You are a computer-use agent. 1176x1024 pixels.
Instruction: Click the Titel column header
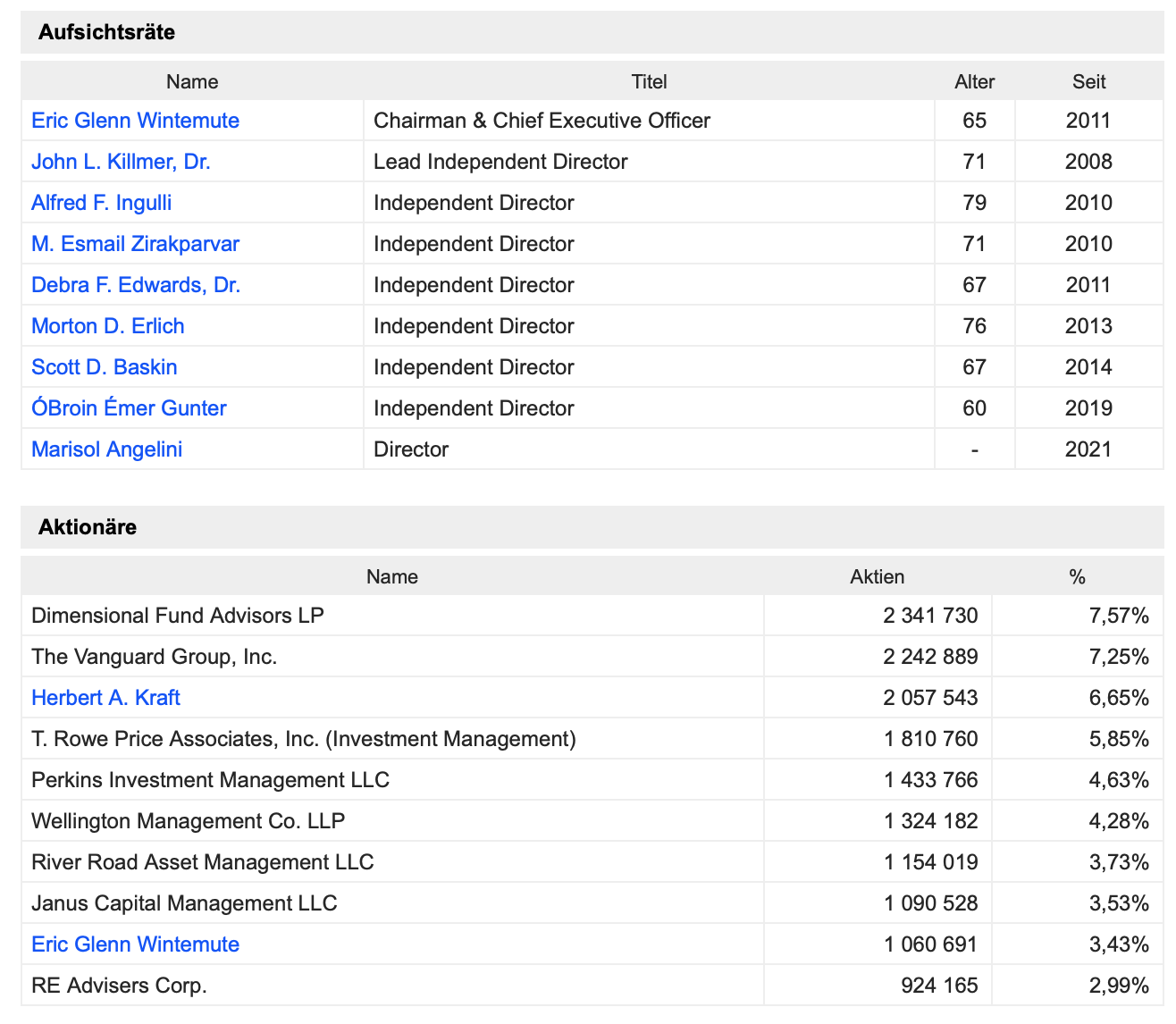click(649, 81)
